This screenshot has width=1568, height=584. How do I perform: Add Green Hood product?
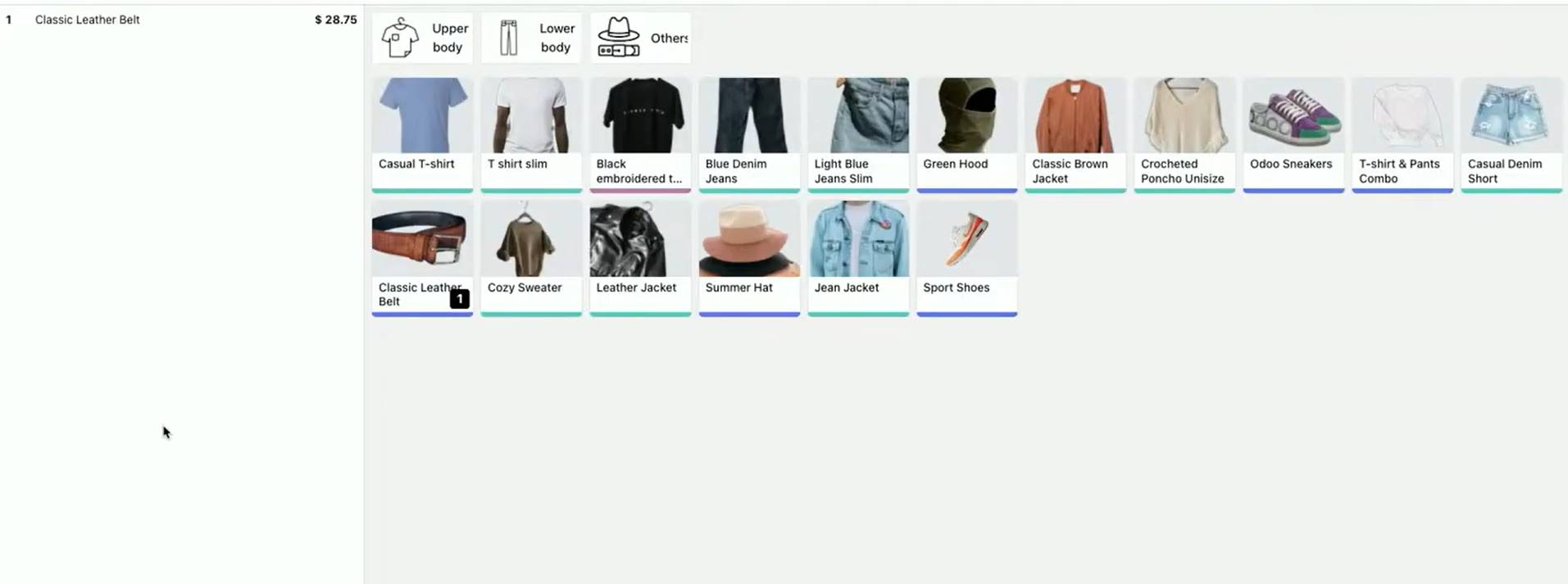[967, 135]
